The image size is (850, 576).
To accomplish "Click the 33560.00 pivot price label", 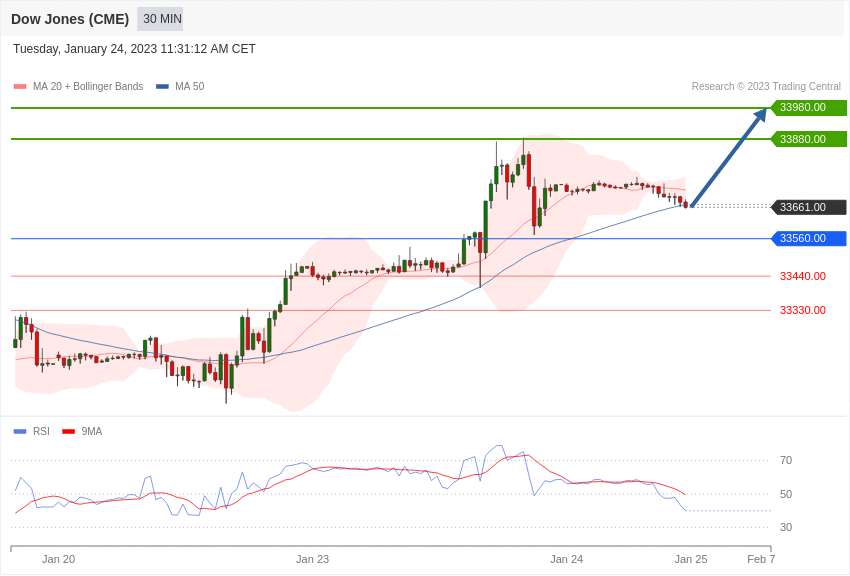I will pyautogui.click(x=809, y=238).
